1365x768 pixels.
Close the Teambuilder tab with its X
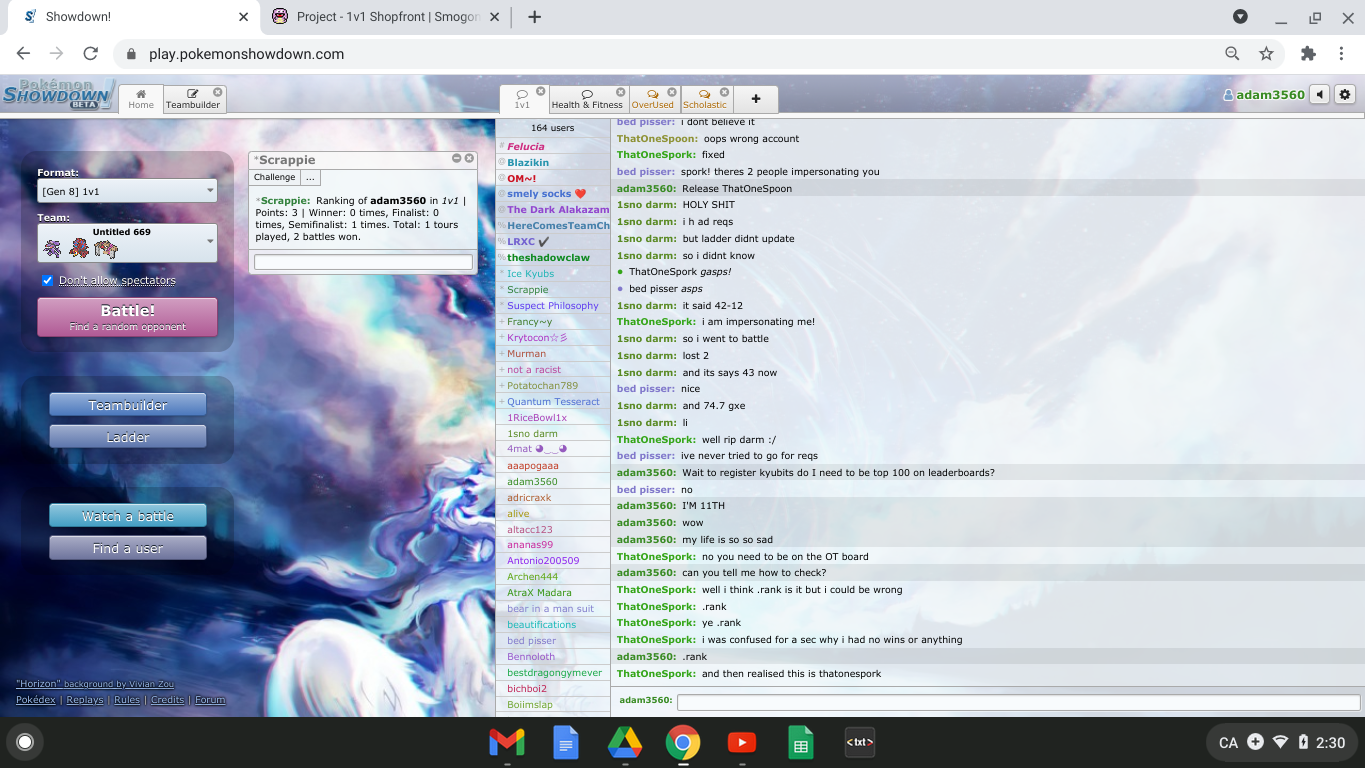pos(217,92)
